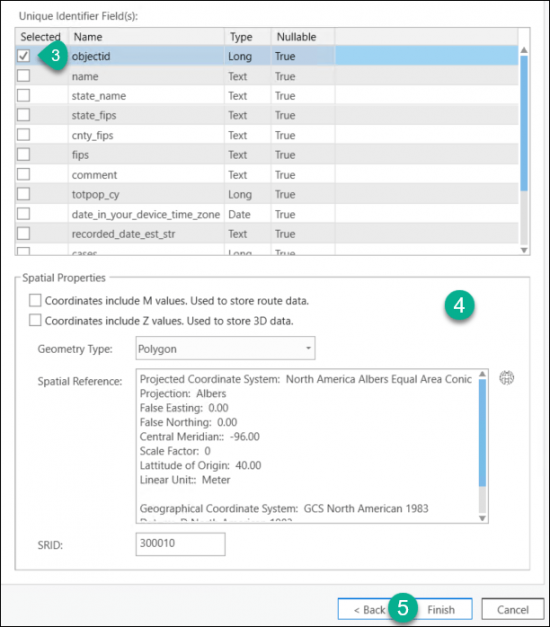Enable Coordinates include M values option
The height and width of the screenshot is (627, 550).
click(x=35, y=300)
